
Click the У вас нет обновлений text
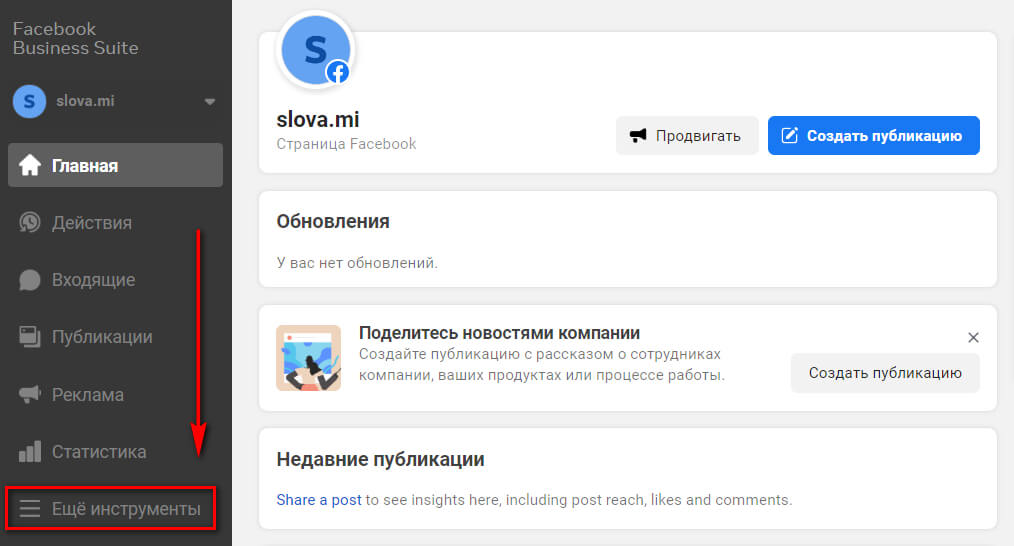point(357,263)
